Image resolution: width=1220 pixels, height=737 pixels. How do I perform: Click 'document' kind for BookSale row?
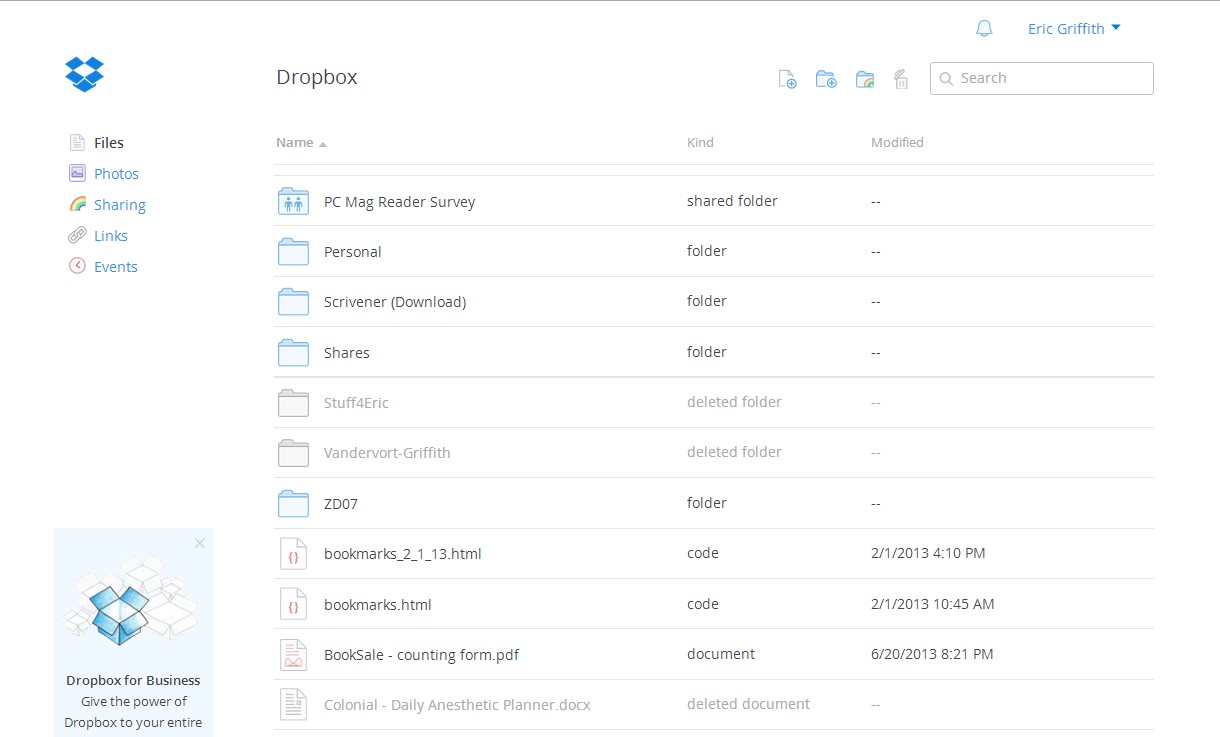tap(721, 654)
